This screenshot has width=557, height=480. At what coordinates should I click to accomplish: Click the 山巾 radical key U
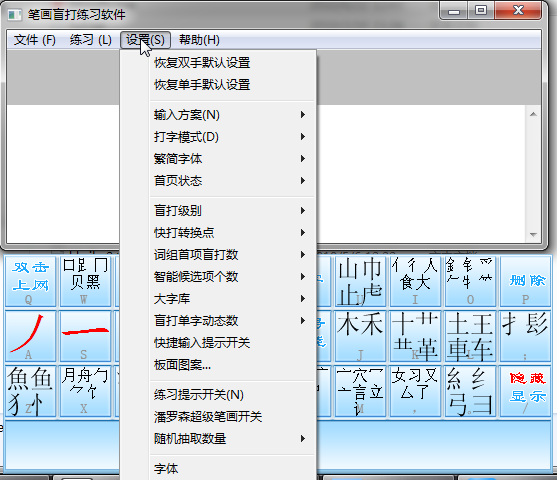coord(360,281)
